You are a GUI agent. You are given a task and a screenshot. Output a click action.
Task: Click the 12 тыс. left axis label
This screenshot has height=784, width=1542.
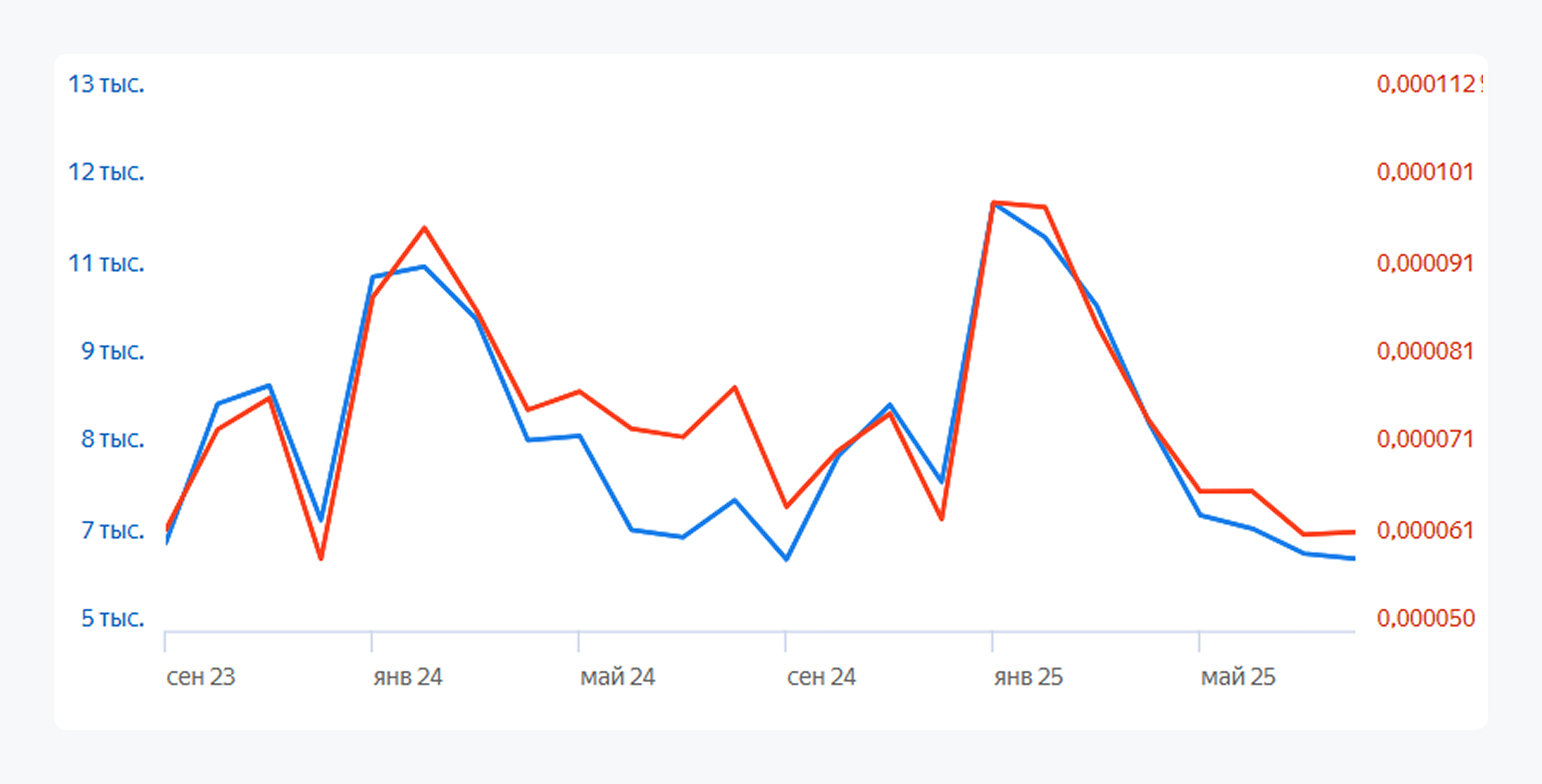pyautogui.click(x=106, y=172)
